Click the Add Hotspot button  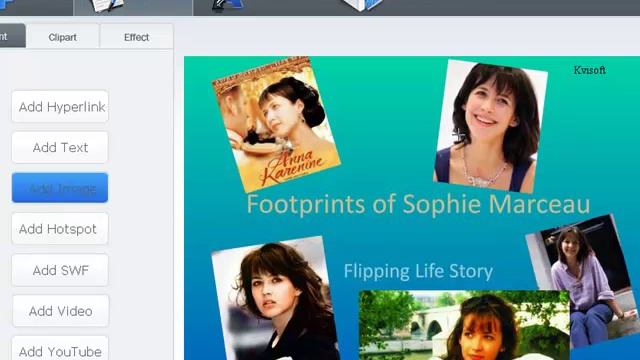coord(60,229)
